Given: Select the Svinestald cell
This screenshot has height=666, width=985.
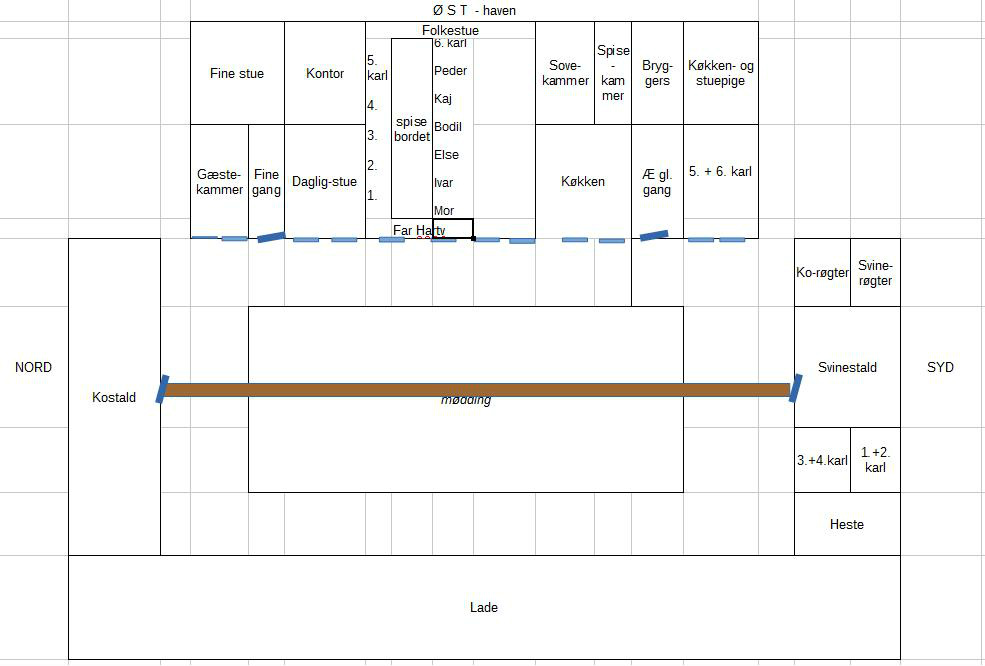Looking at the screenshot, I should click(x=847, y=367).
